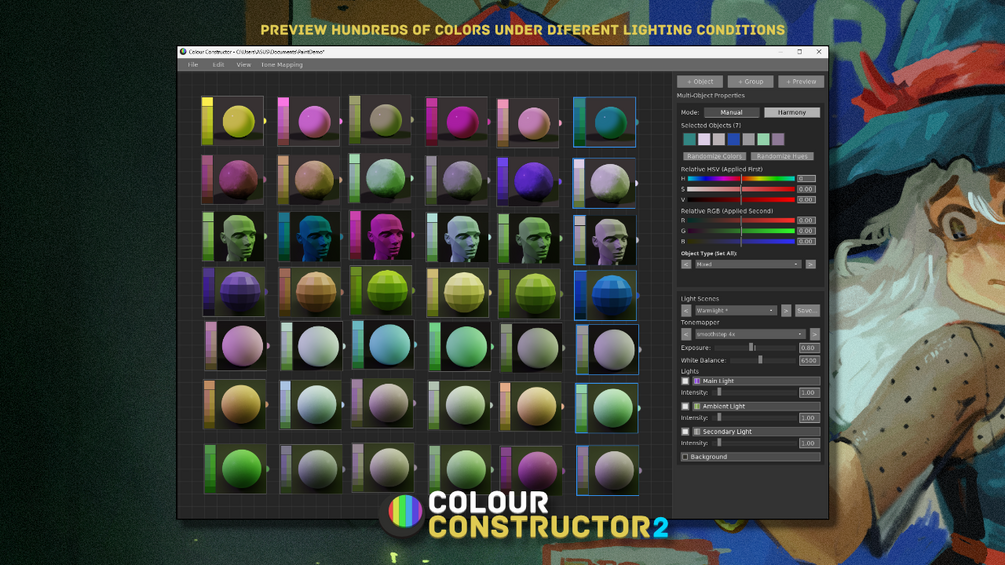
Task: Select the orange low-poly sphere preview
Action: [315, 292]
